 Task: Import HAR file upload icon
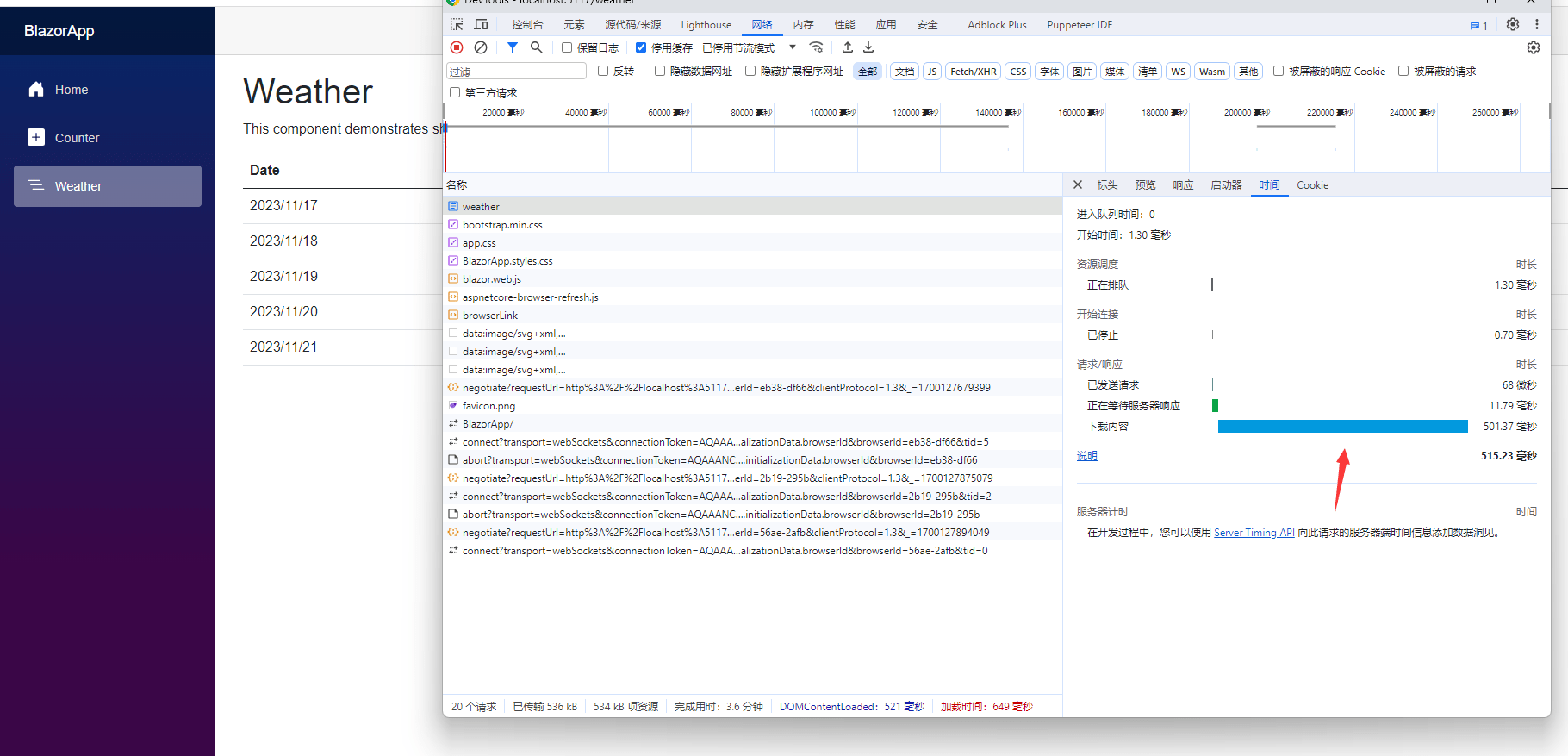(848, 47)
